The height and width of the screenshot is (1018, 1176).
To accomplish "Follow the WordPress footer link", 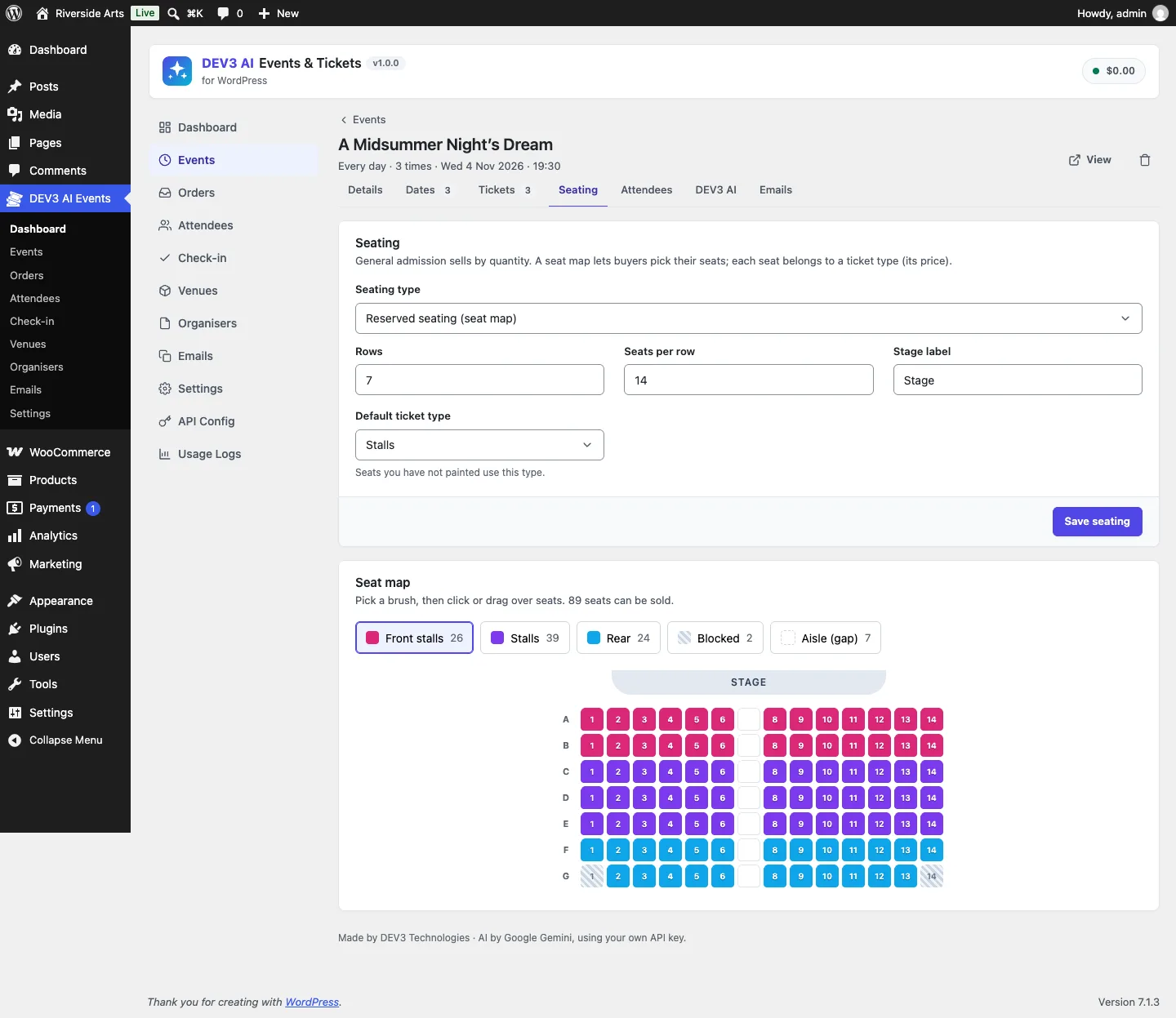I will tap(312, 1002).
